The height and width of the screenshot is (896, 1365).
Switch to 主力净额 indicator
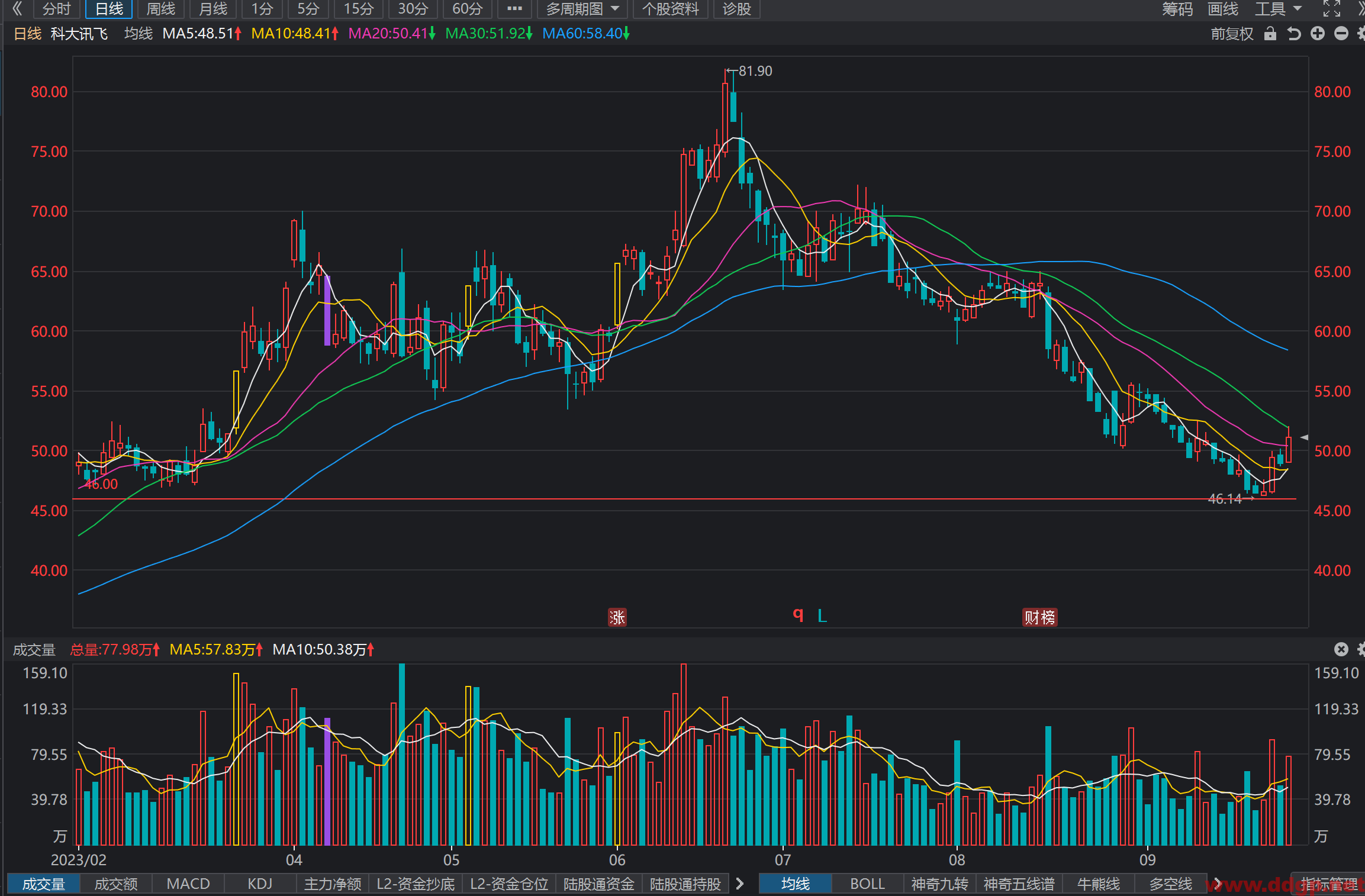coord(333,884)
